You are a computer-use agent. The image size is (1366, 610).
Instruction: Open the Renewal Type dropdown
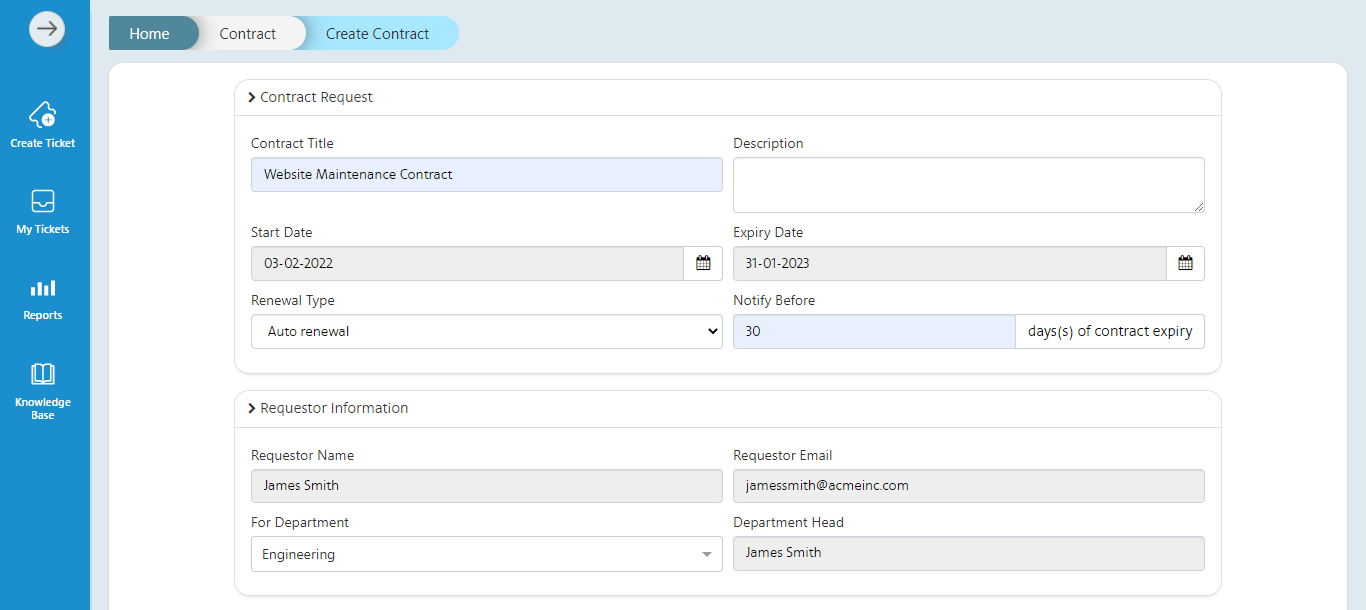point(486,332)
